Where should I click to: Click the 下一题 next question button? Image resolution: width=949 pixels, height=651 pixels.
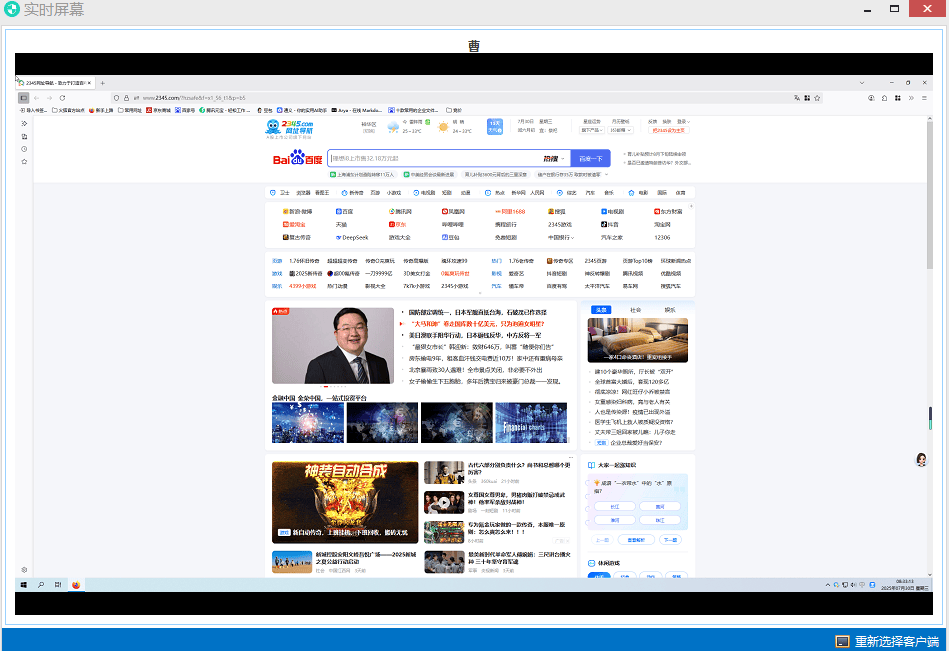click(x=670, y=540)
